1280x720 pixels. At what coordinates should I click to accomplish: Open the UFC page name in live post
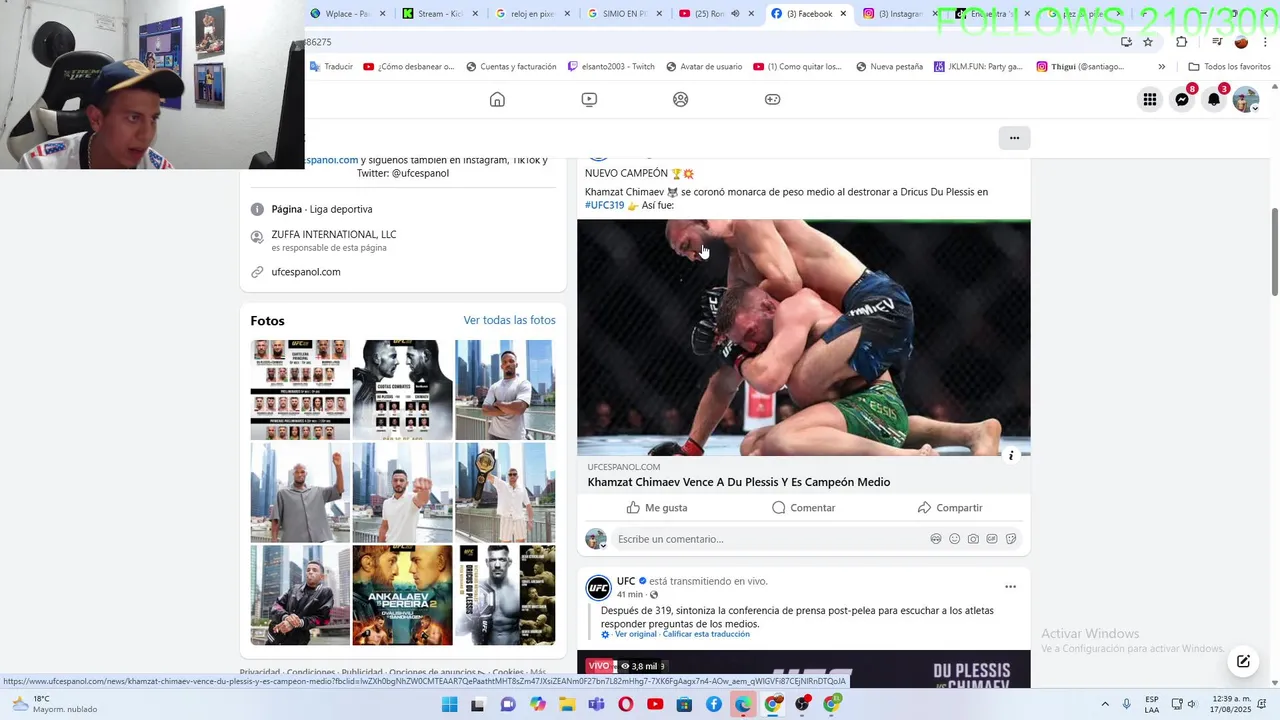[626, 581]
